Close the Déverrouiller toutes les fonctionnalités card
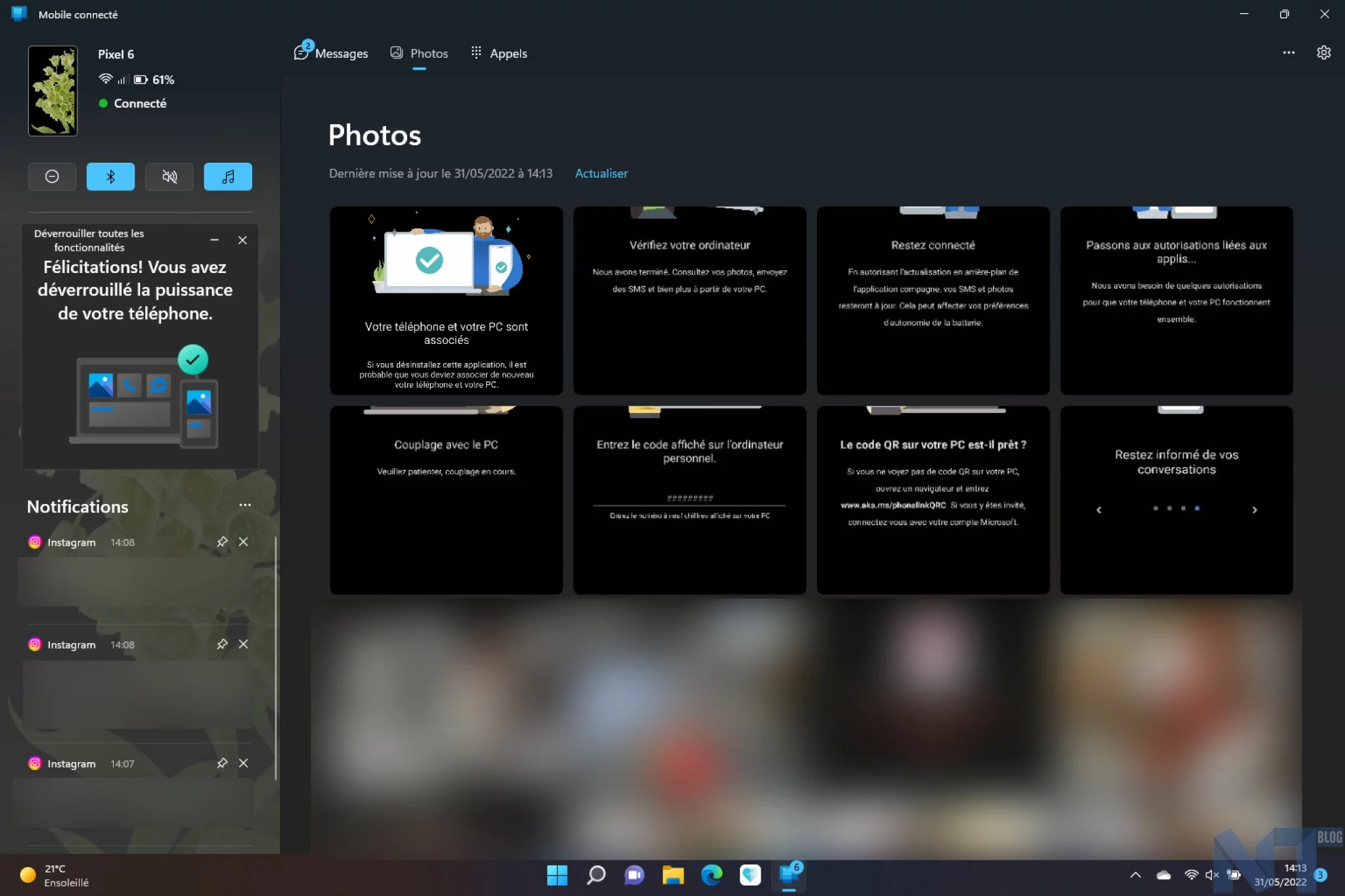This screenshot has width=1345, height=896. [242, 240]
